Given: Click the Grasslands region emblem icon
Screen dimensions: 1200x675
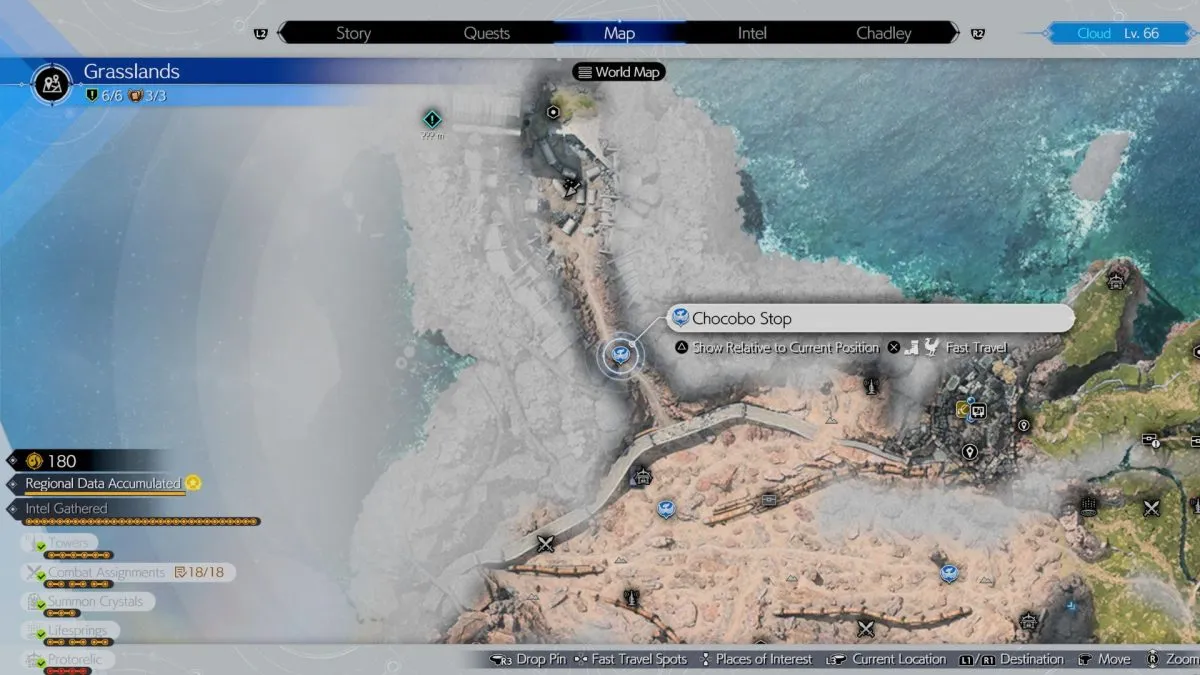Looking at the screenshot, I should point(50,83).
